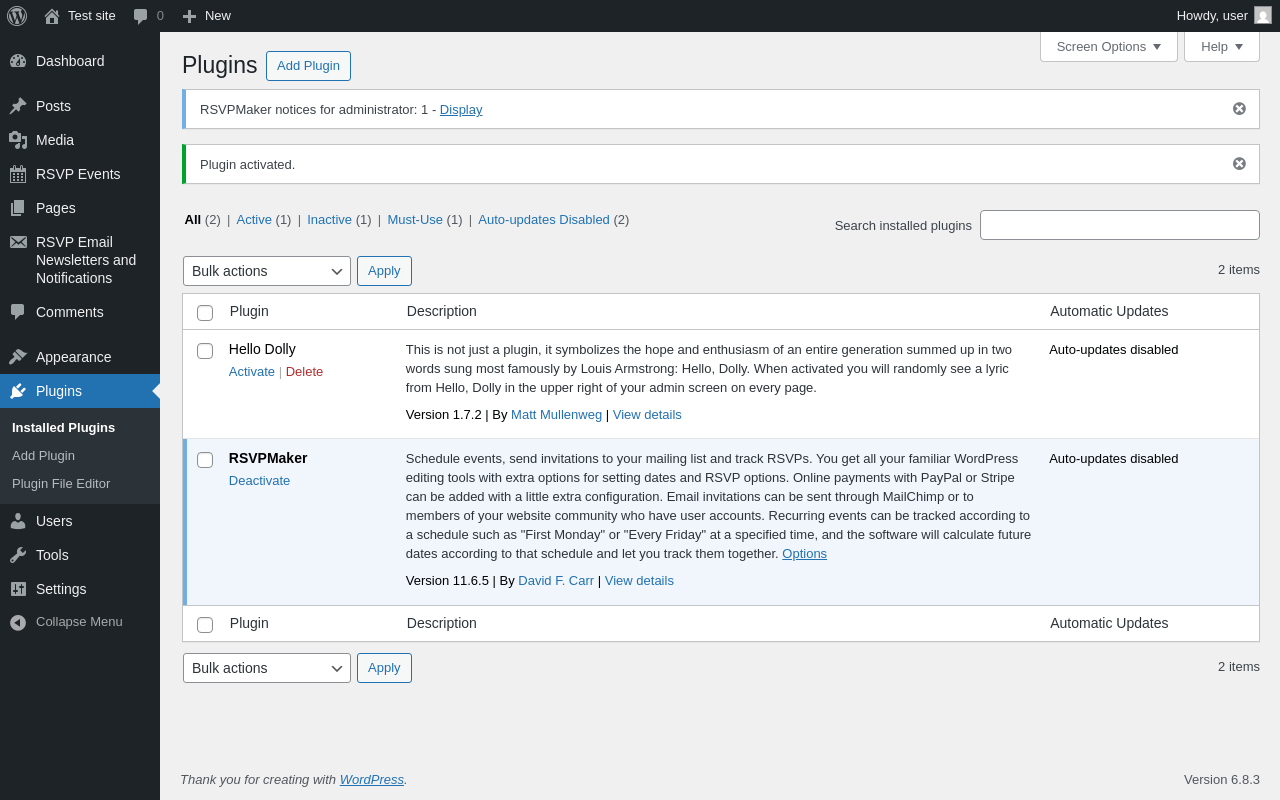
Task: Check the RSVPMaker plugin checkbox
Action: pos(205,460)
